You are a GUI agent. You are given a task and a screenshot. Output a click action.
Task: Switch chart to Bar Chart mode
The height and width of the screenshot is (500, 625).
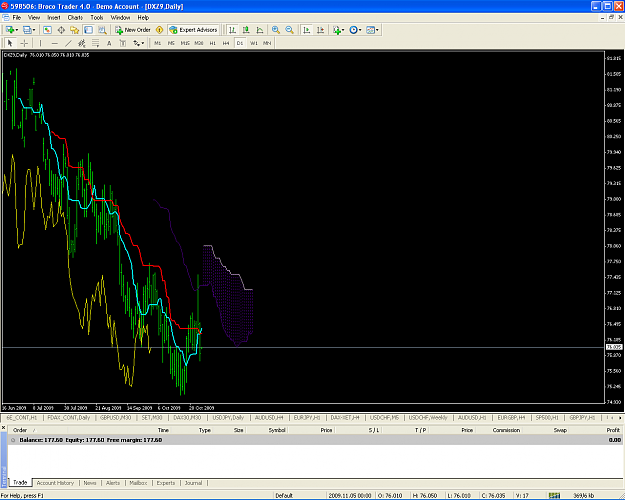232,30
